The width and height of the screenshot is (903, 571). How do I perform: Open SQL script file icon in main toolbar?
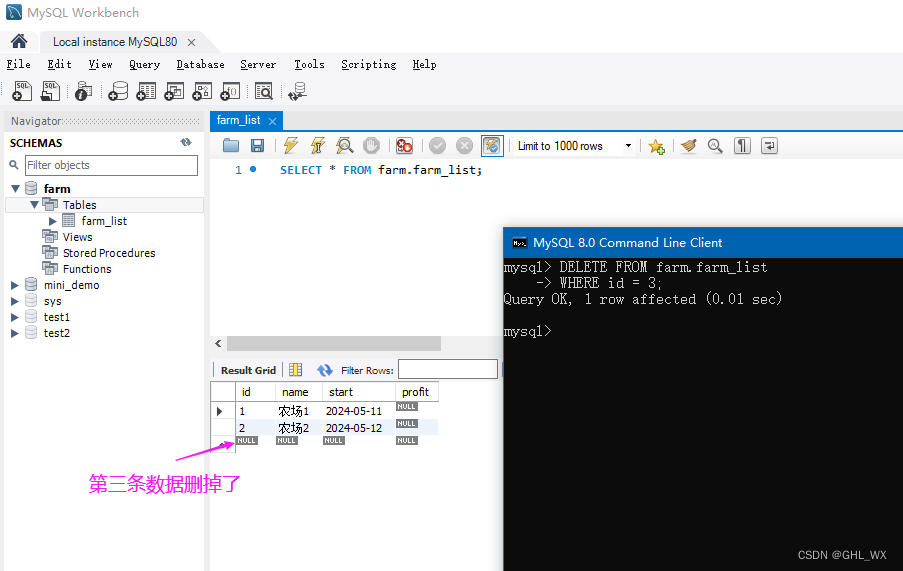tap(51, 91)
